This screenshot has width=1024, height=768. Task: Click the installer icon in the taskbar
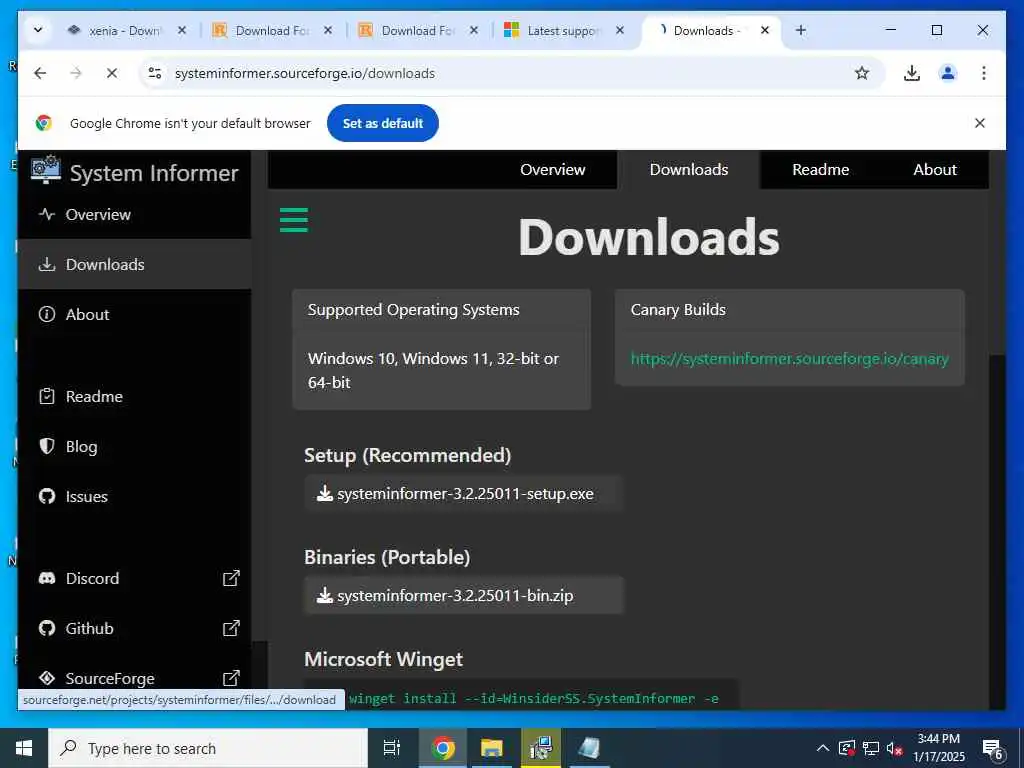541,748
